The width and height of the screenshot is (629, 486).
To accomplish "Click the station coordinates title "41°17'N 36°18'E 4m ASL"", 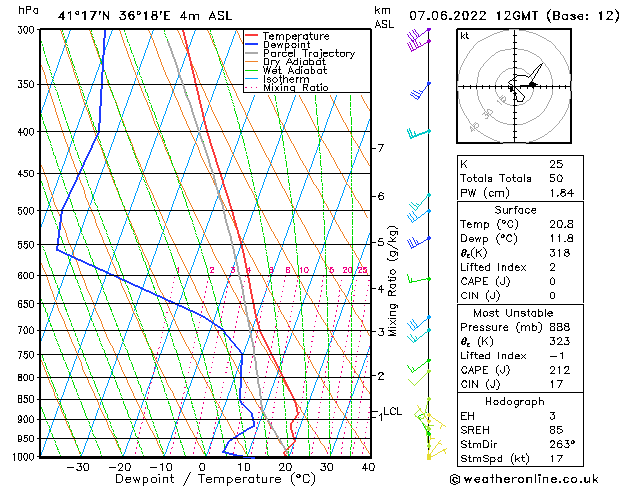I will tap(145, 16).
